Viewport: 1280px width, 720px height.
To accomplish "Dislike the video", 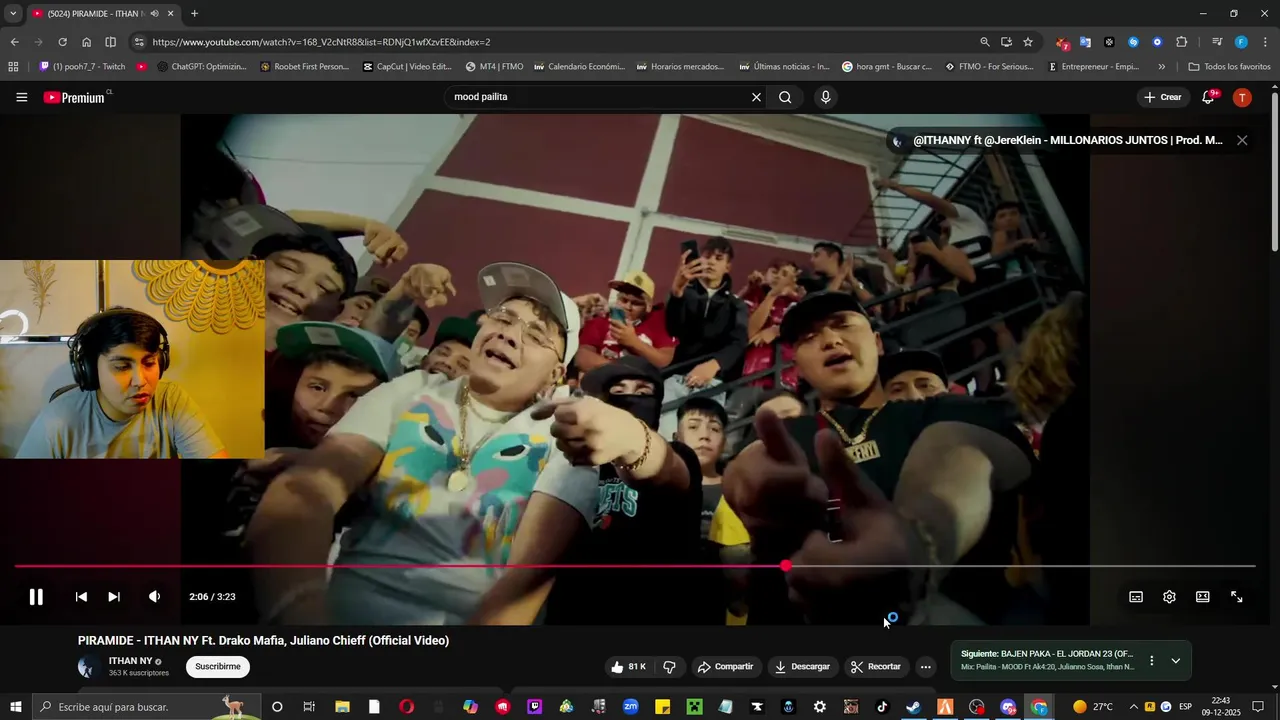I will pyautogui.click(x=670, y=667).
